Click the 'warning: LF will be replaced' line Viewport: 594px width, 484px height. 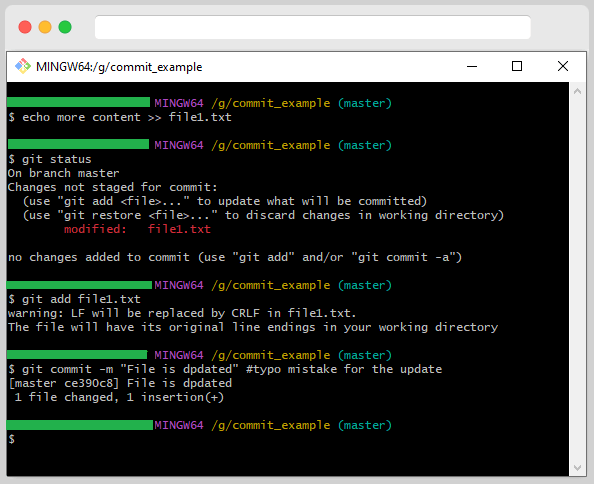182,313
